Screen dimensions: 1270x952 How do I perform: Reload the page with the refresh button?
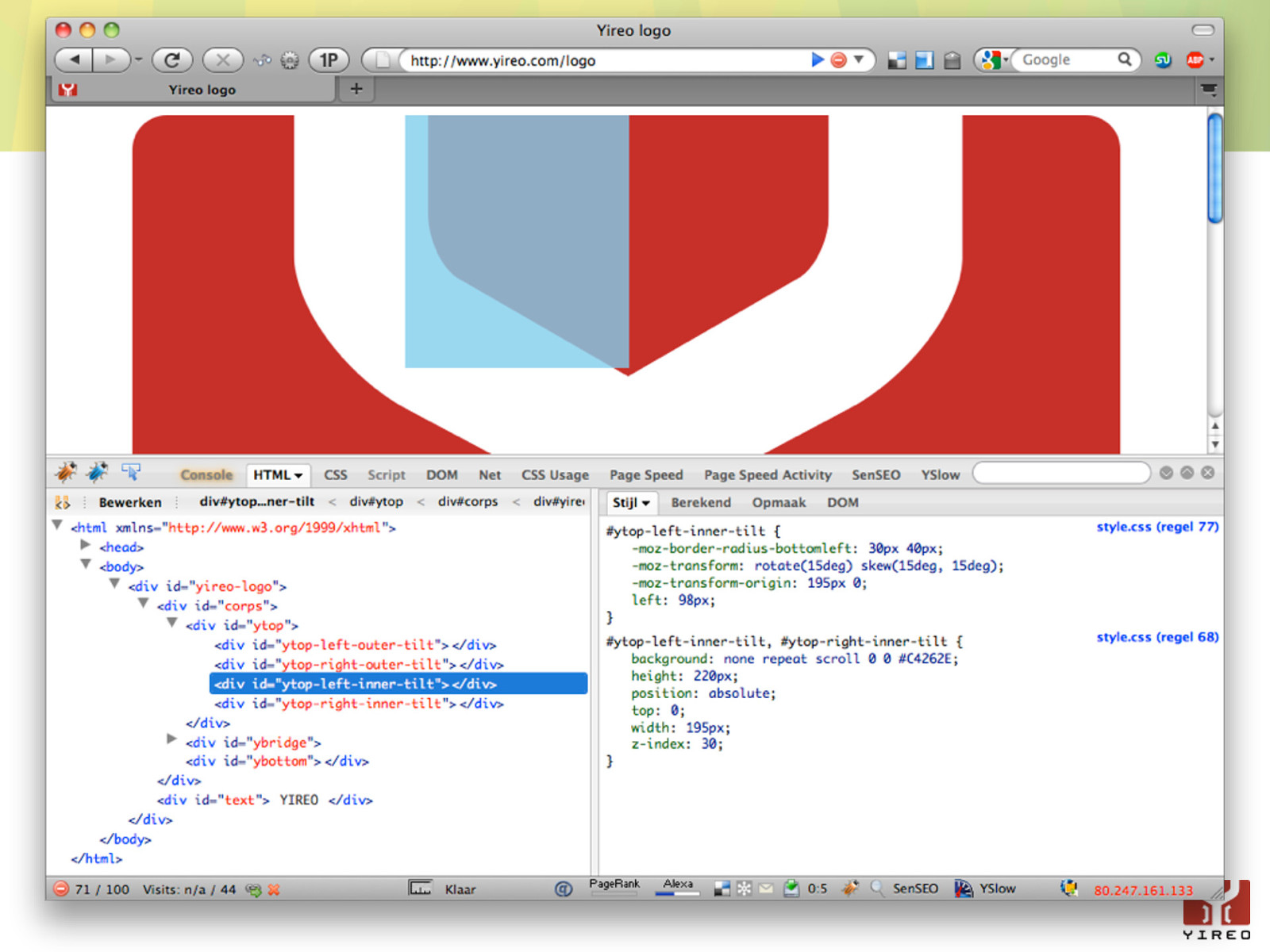pyautogui.click(x=172, y=59)
